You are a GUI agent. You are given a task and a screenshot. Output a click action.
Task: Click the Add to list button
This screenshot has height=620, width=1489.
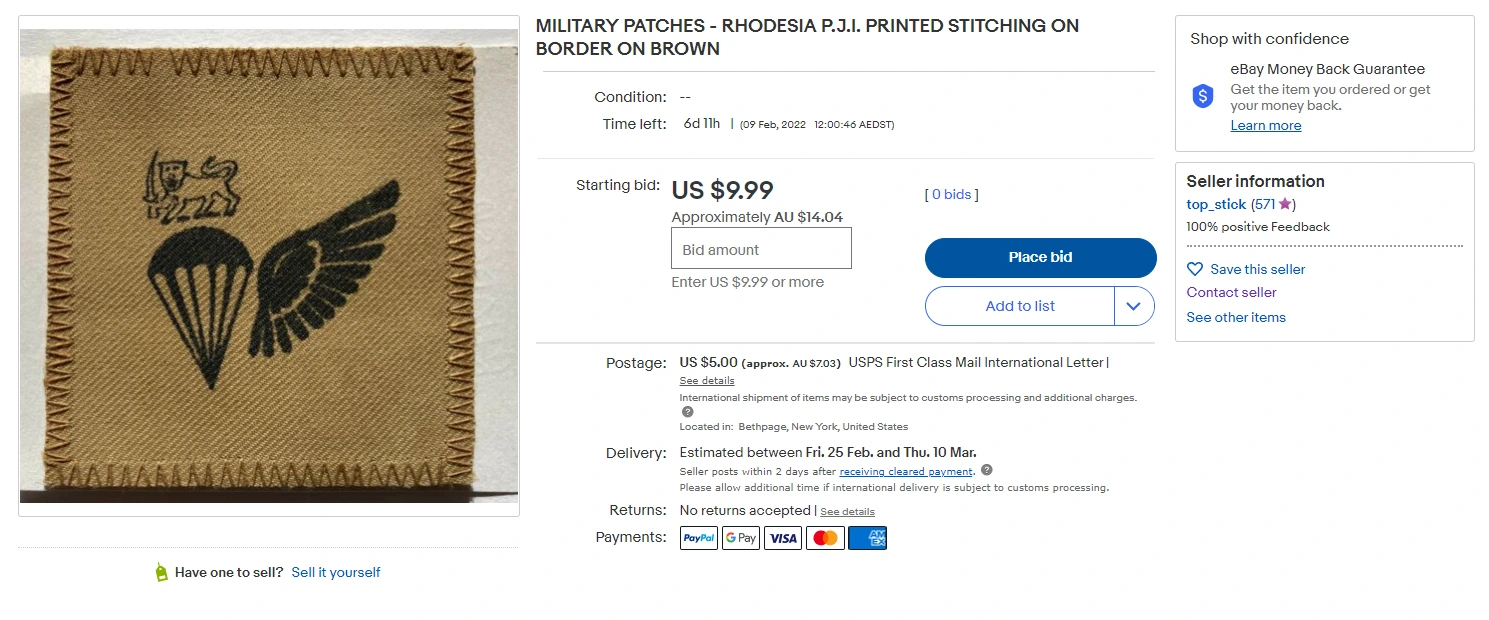click(x=1020, y=306)
